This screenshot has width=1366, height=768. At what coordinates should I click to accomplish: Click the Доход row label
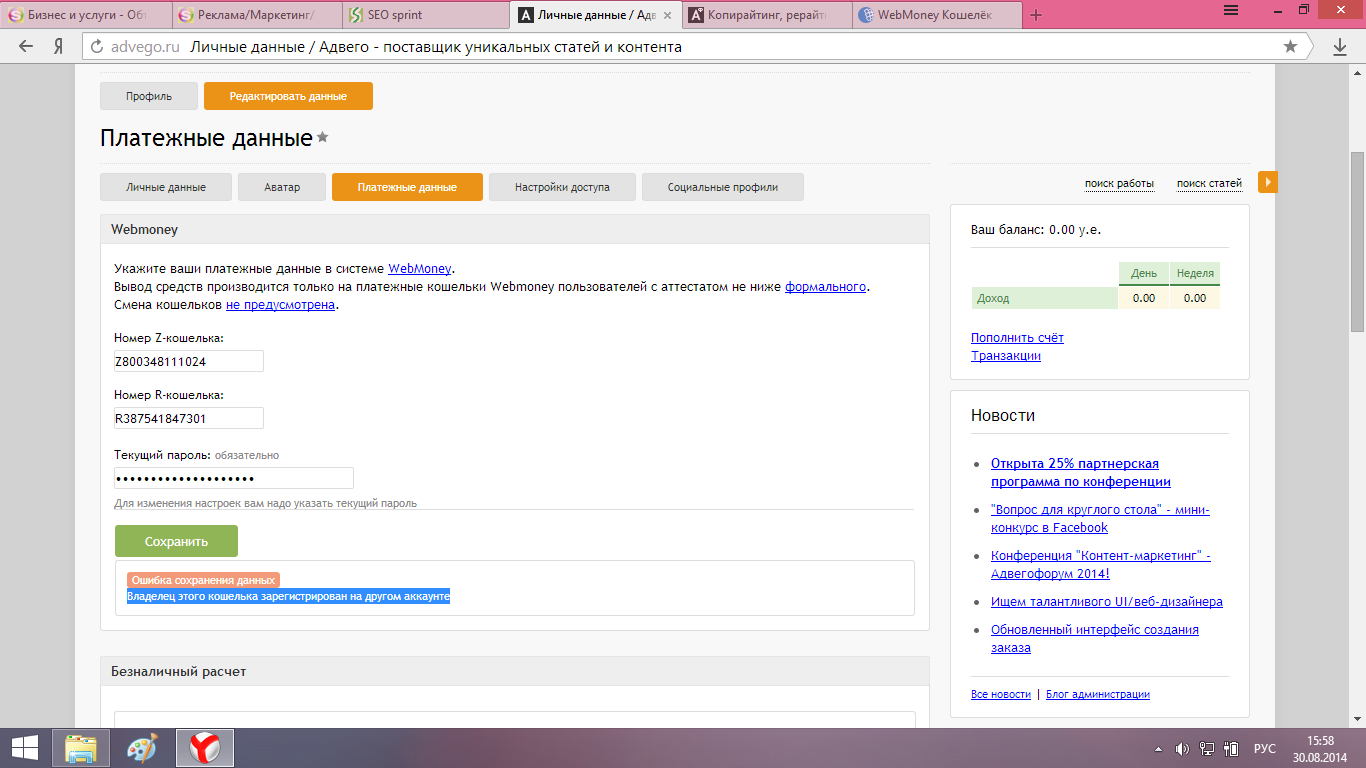click(1044, 298)
